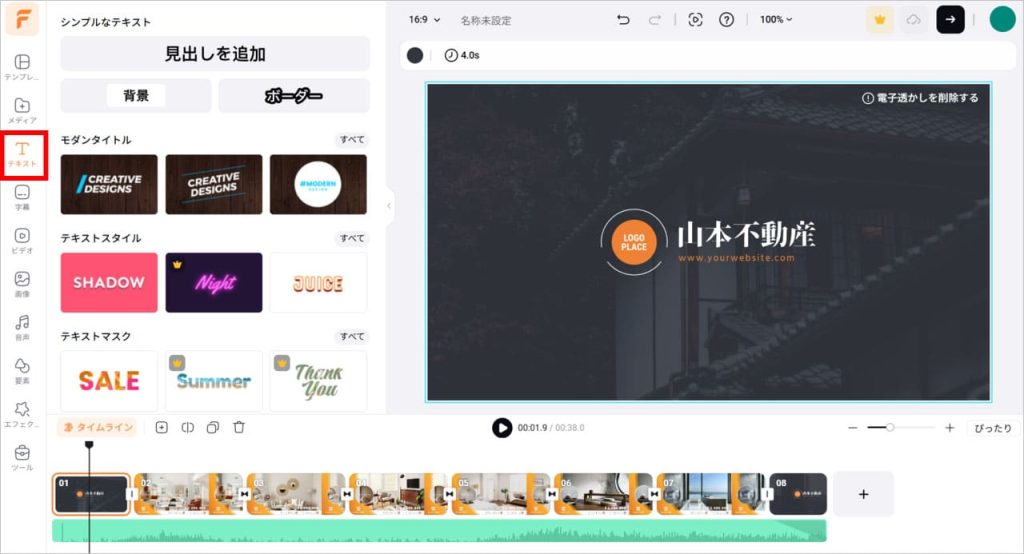
Task: Click the undo arrow in top toolbar
Action: (x=623, y=20)
